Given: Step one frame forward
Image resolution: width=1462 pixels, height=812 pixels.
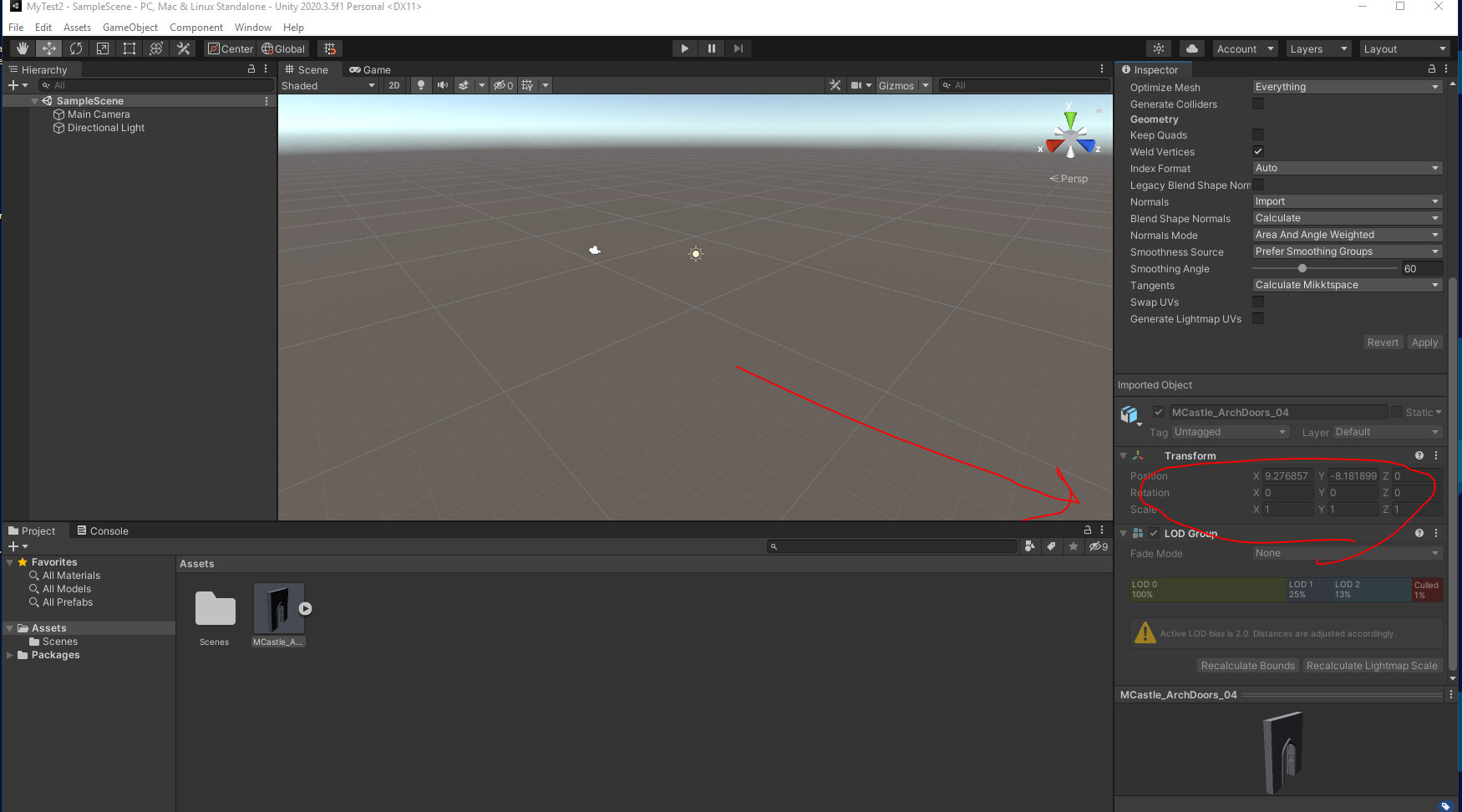Looking at the screenshot, I should pos(739,48).
